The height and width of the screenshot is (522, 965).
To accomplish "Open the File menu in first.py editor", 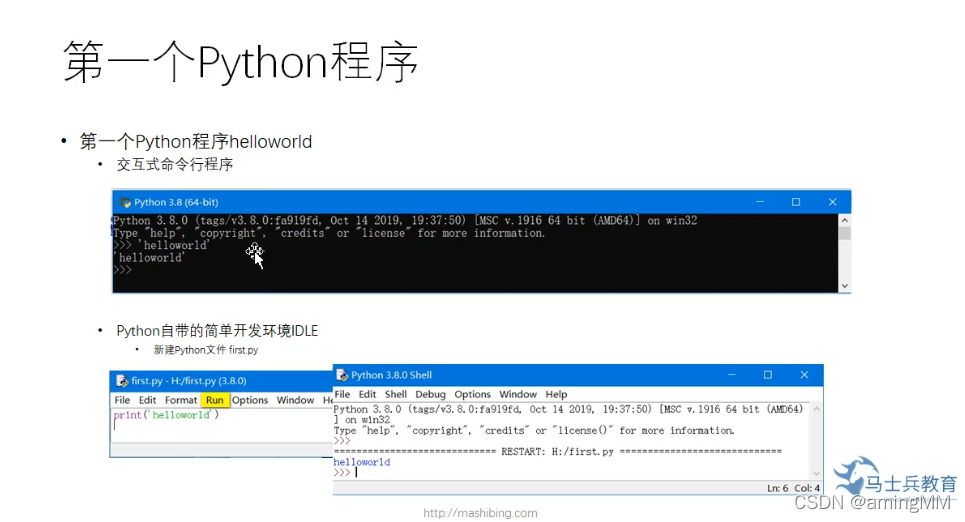I will pyautogui.click(x=122, y=400).
